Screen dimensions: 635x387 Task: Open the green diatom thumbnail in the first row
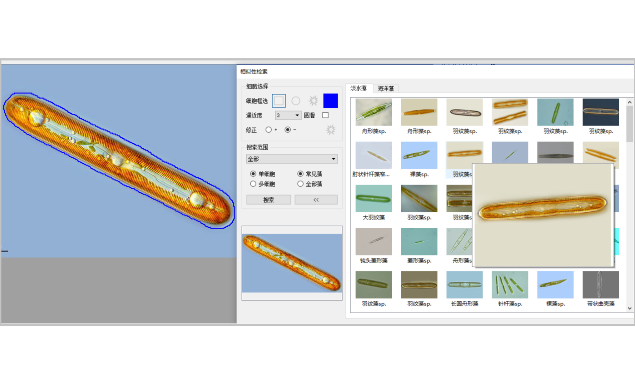click(373, 112)
